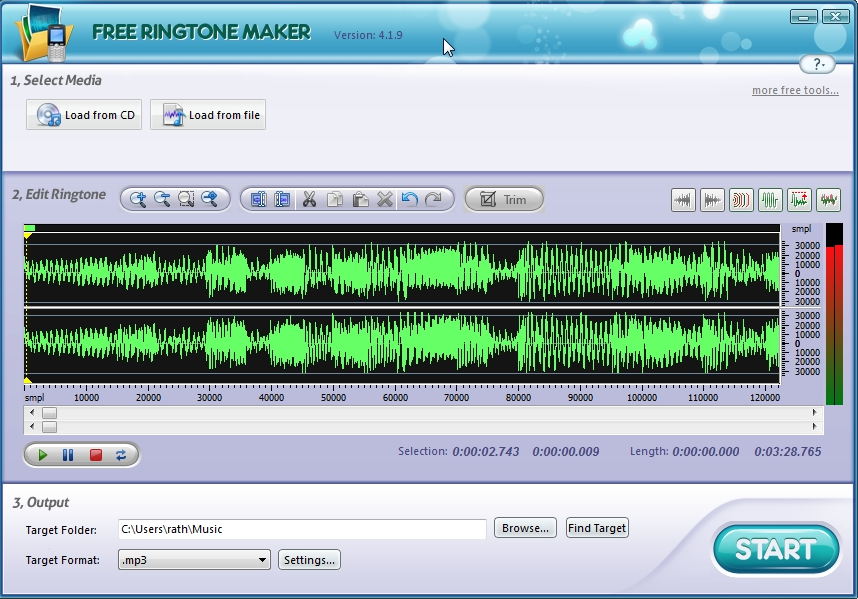Screen dimensions: 858x599
Task: Click the selection length 0:00:00.009
Action: coord(566,451)
